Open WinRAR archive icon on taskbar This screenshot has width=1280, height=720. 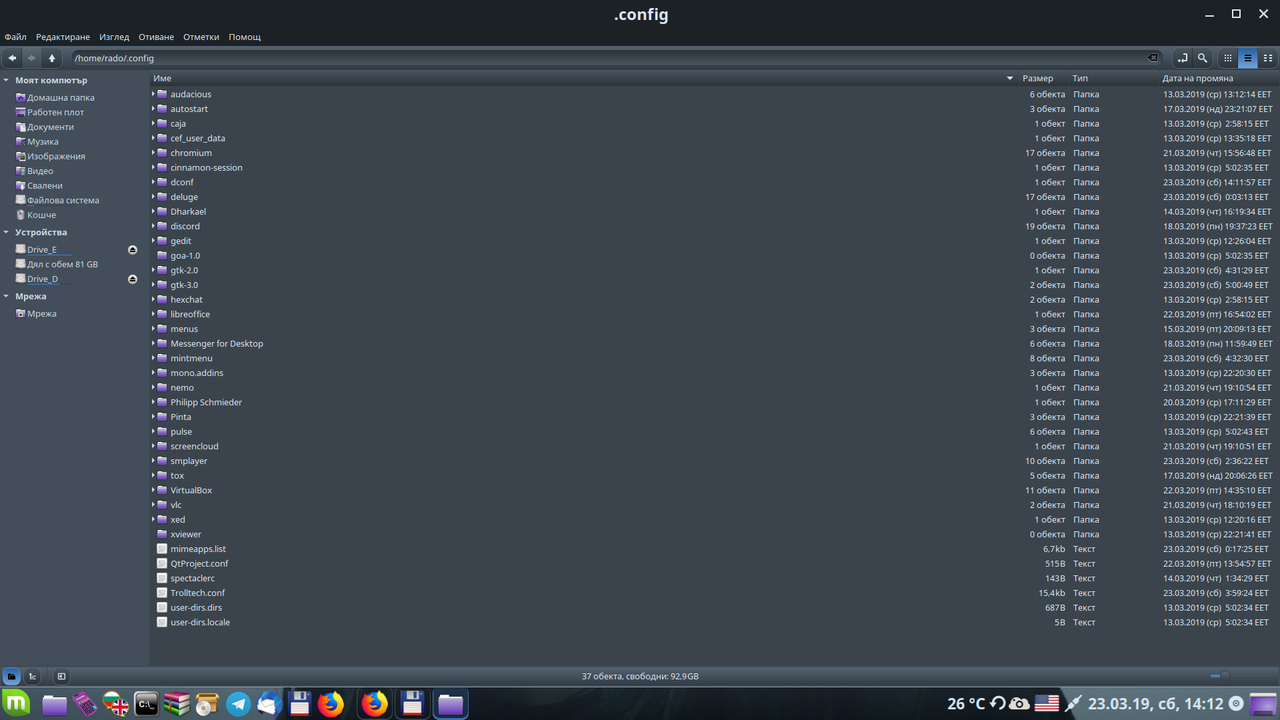pos(177,704)
